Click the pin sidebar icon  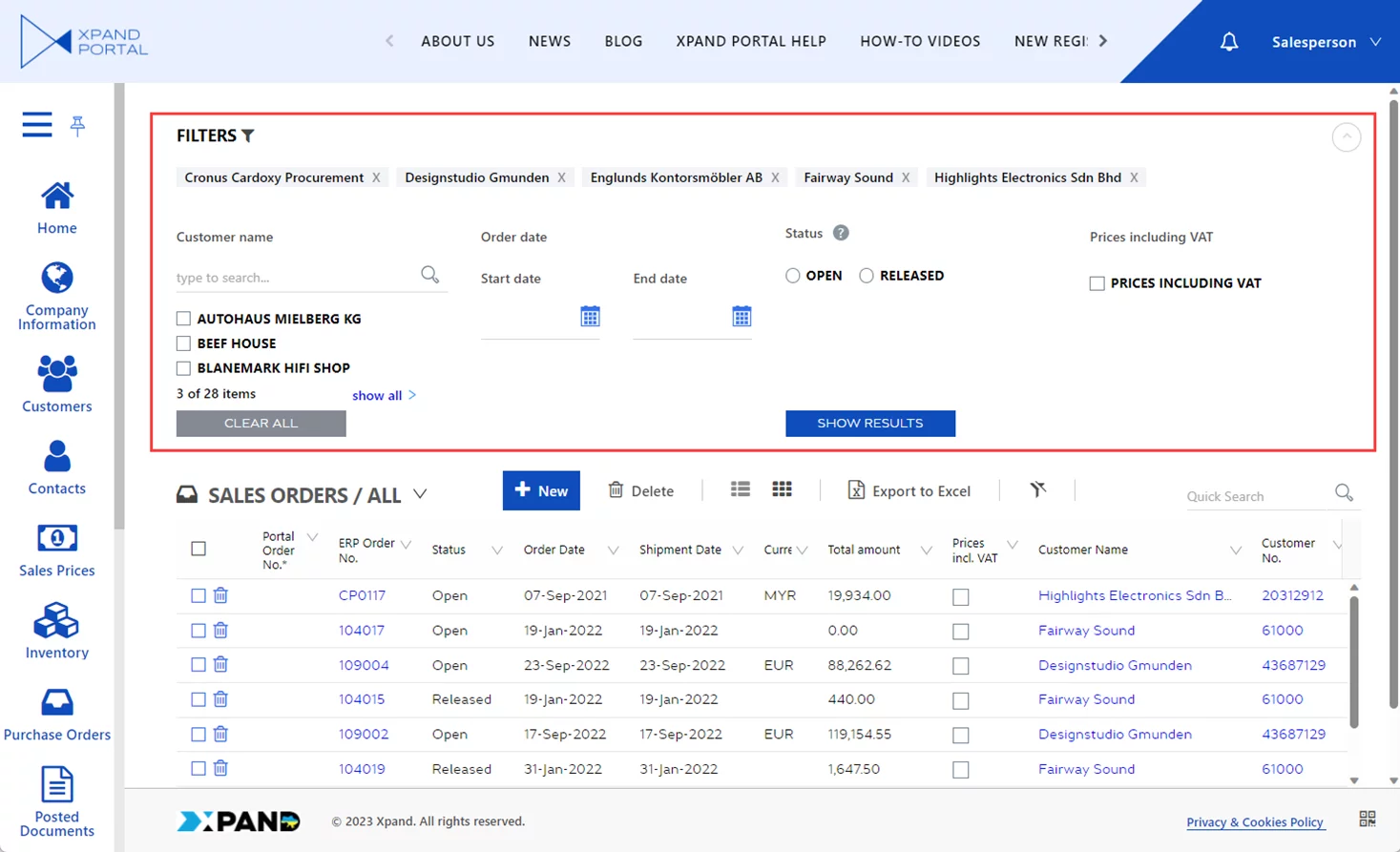click(77, 125)
